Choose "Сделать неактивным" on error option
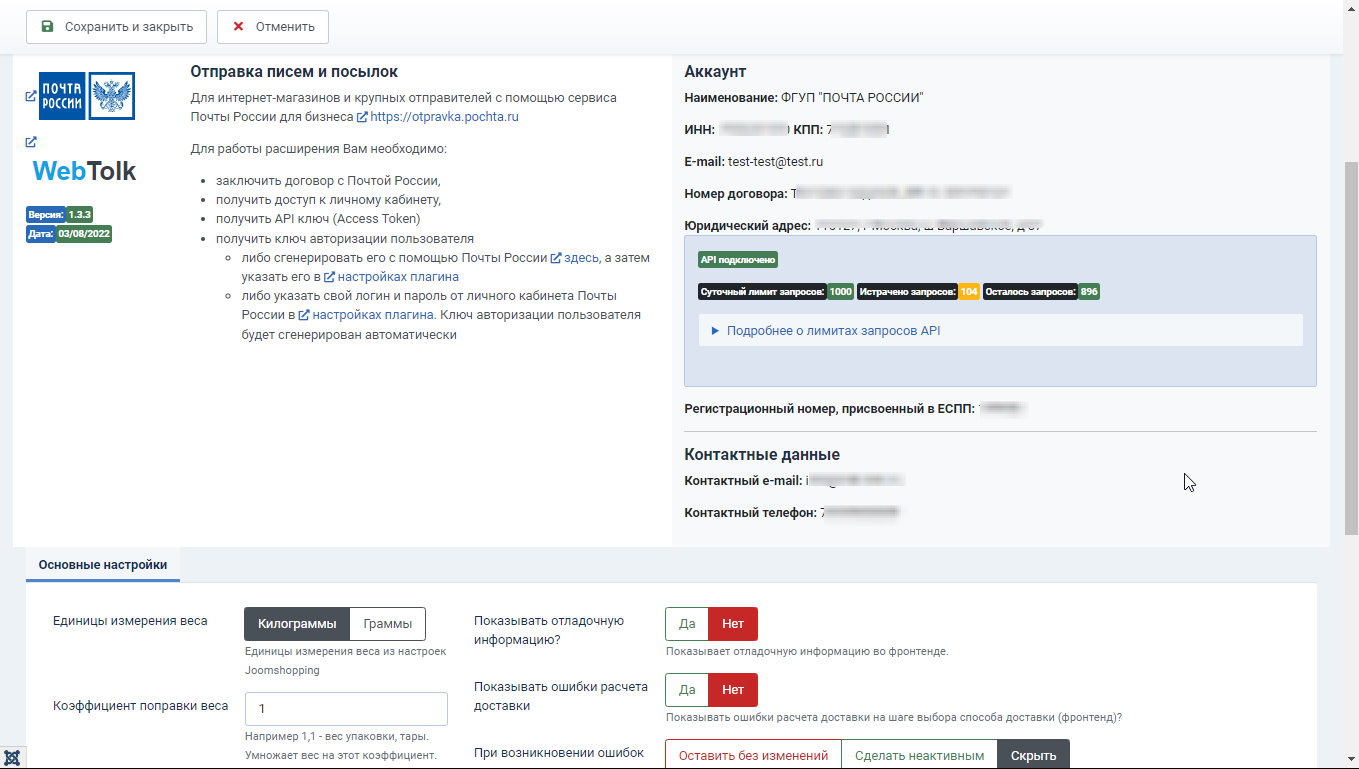The width and height of the screenshot is (1359, 769). click(x=919, y=755)
